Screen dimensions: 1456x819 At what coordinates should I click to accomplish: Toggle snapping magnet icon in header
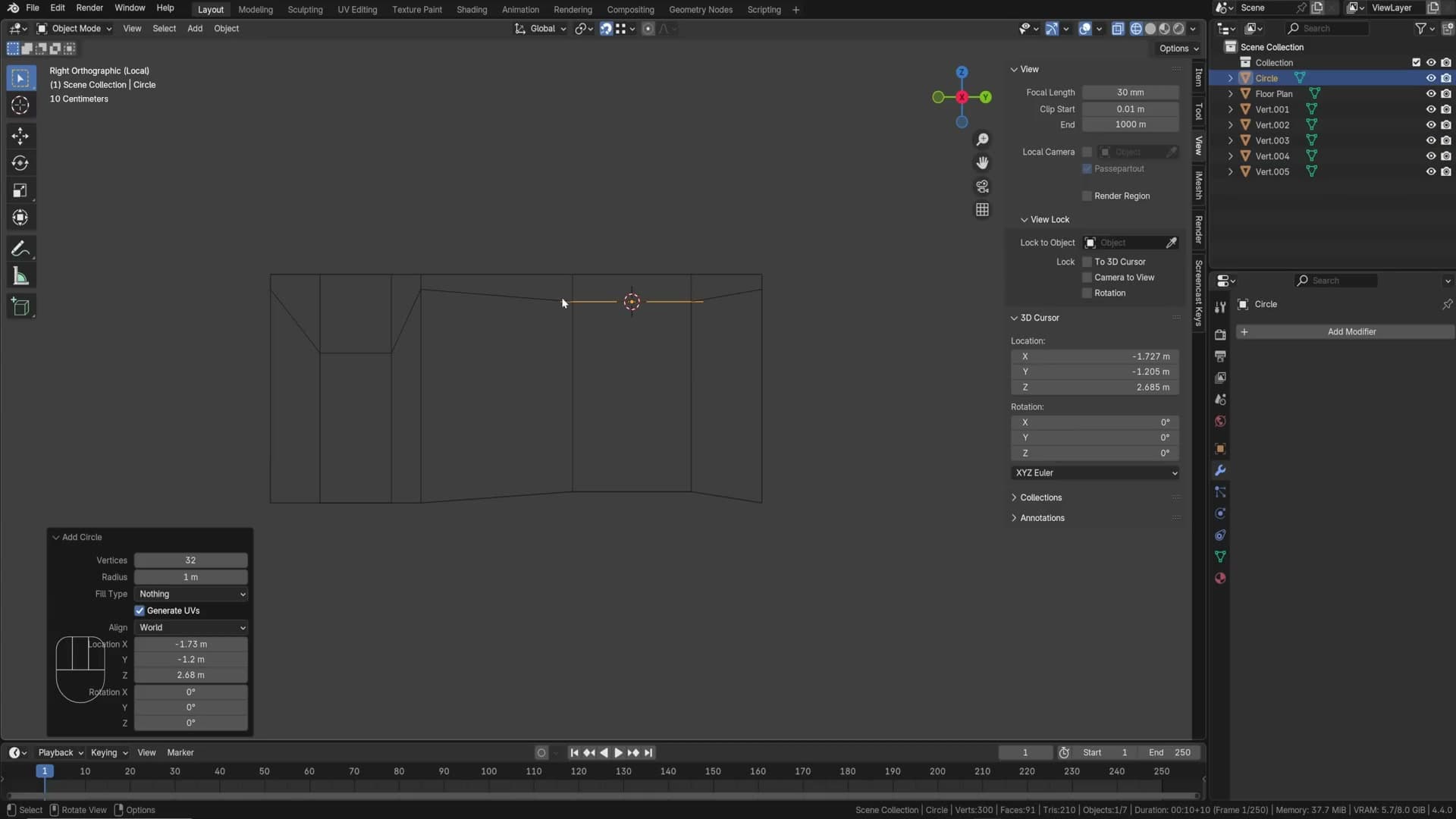(606, 29)
